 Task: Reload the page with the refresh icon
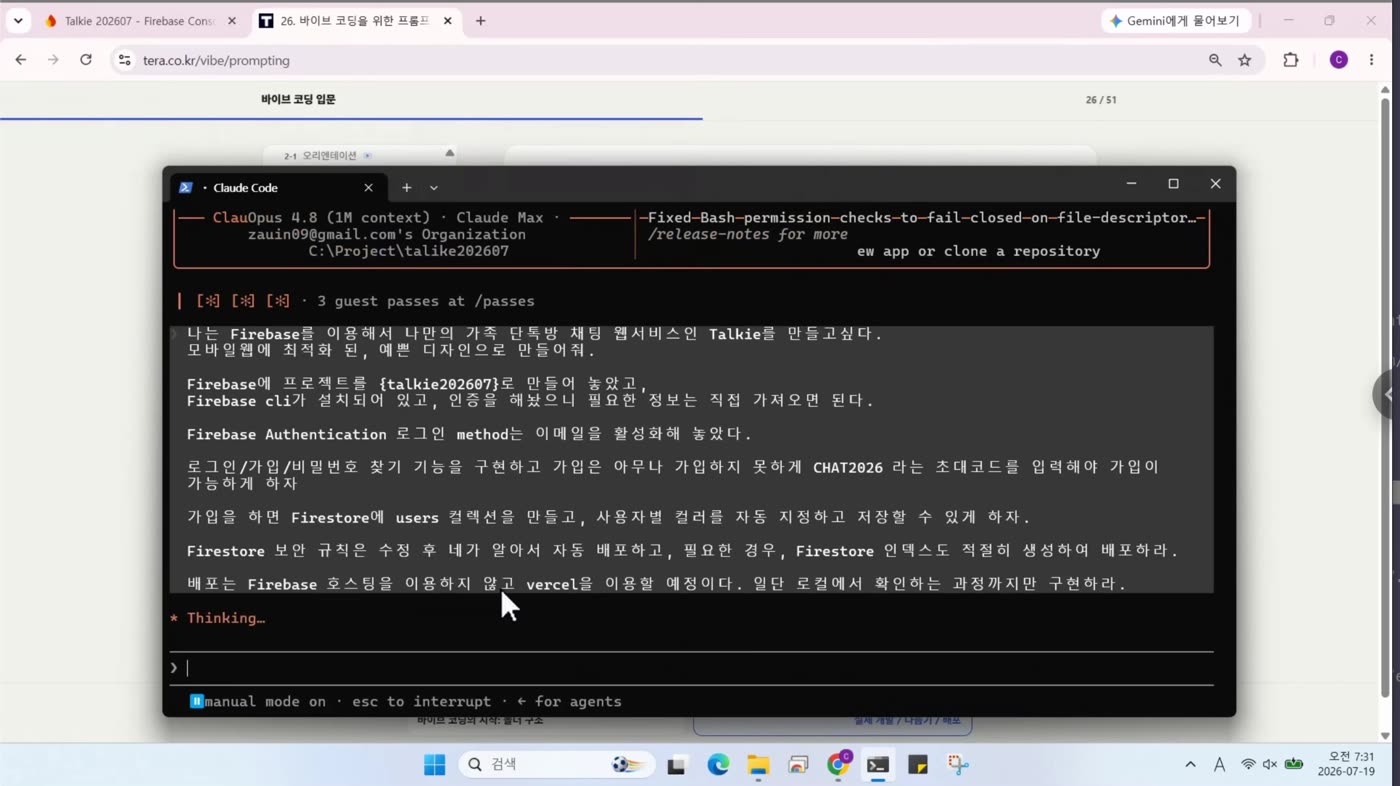86,60
